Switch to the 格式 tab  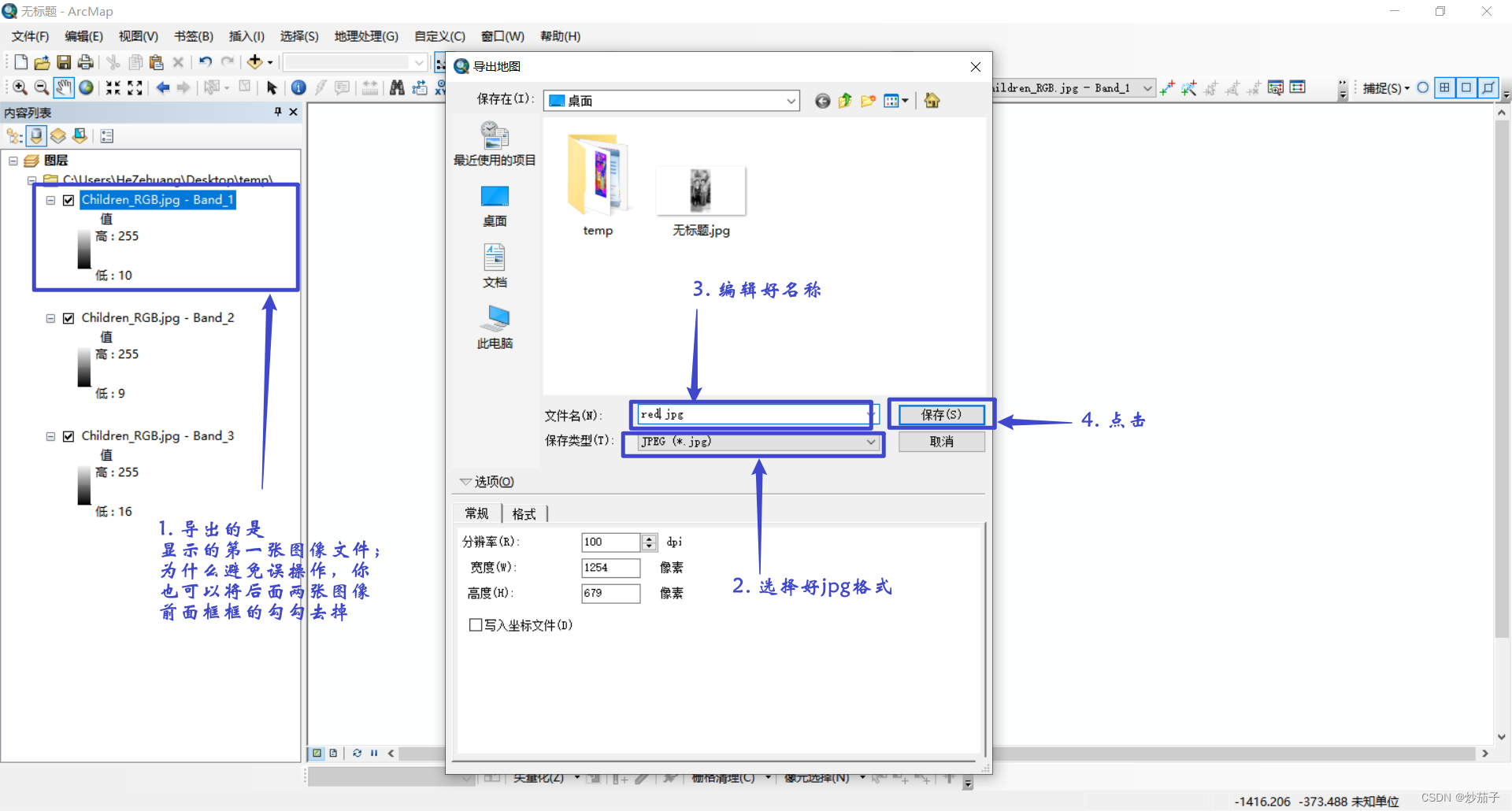coord(524,514)
